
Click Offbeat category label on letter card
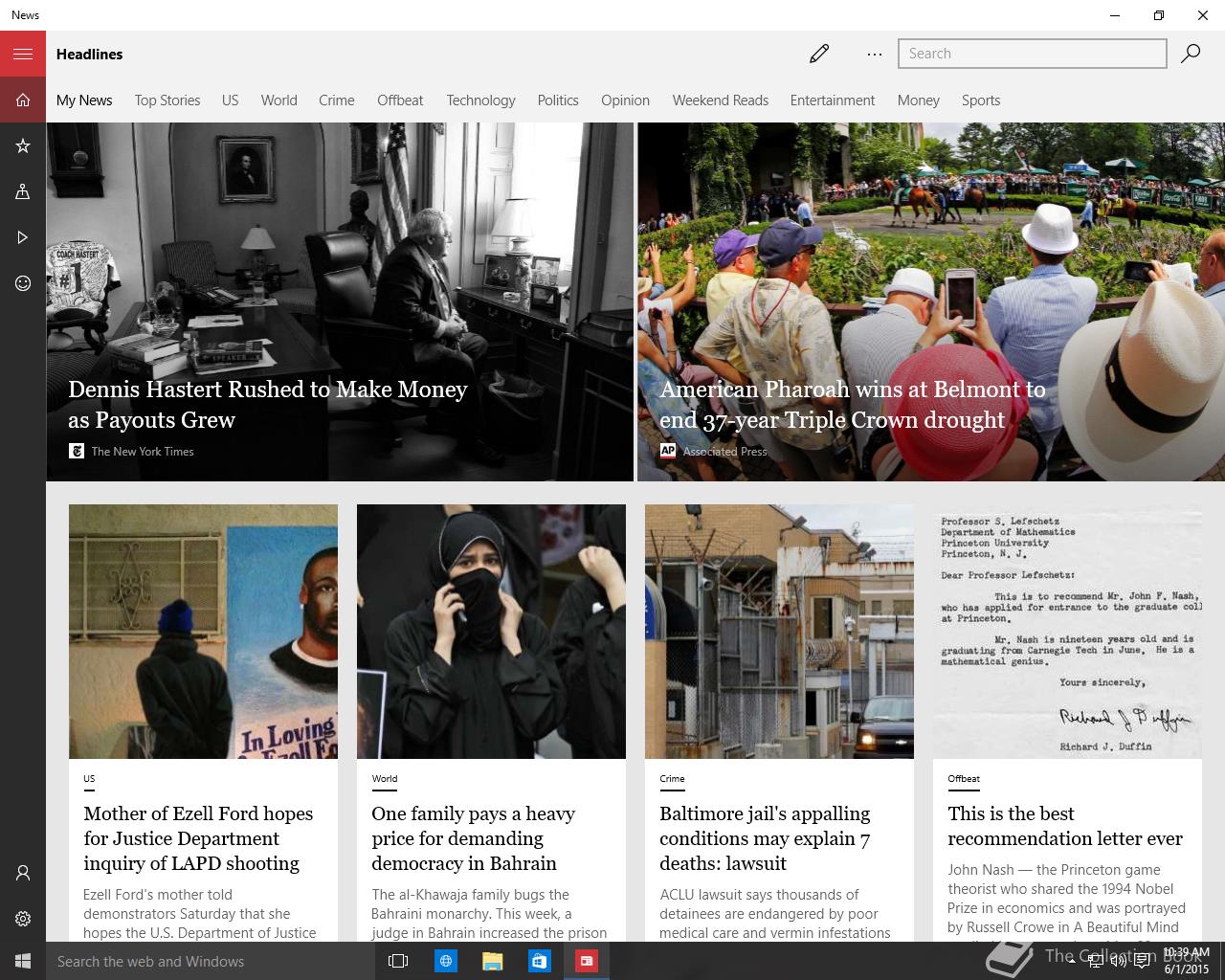click(x=964, y=779)
